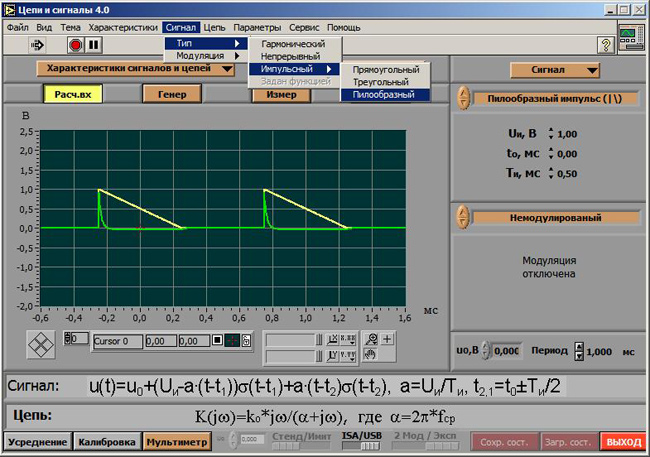Open the Характеристики menu
The width and height of the screenshot is (650, 457).
[123, 28]
